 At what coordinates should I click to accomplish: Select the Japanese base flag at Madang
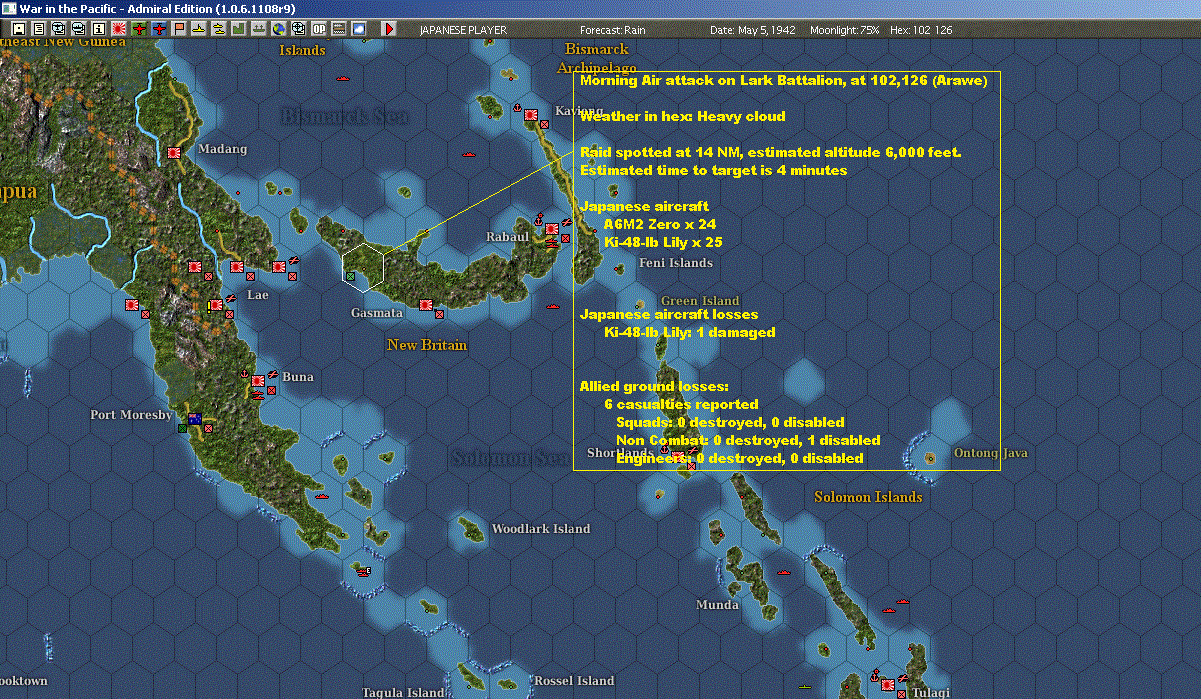(x=174, y=153)
